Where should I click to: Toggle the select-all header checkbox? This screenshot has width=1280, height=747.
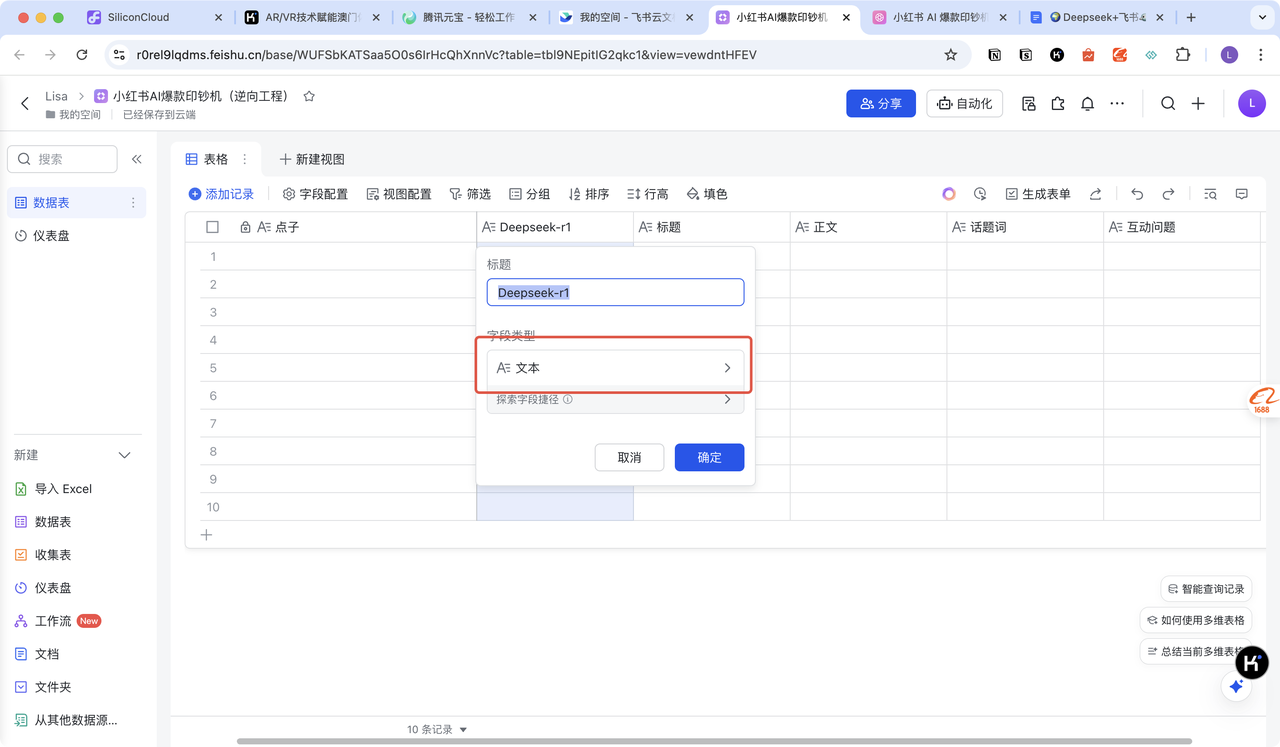(x=212, y=227)
